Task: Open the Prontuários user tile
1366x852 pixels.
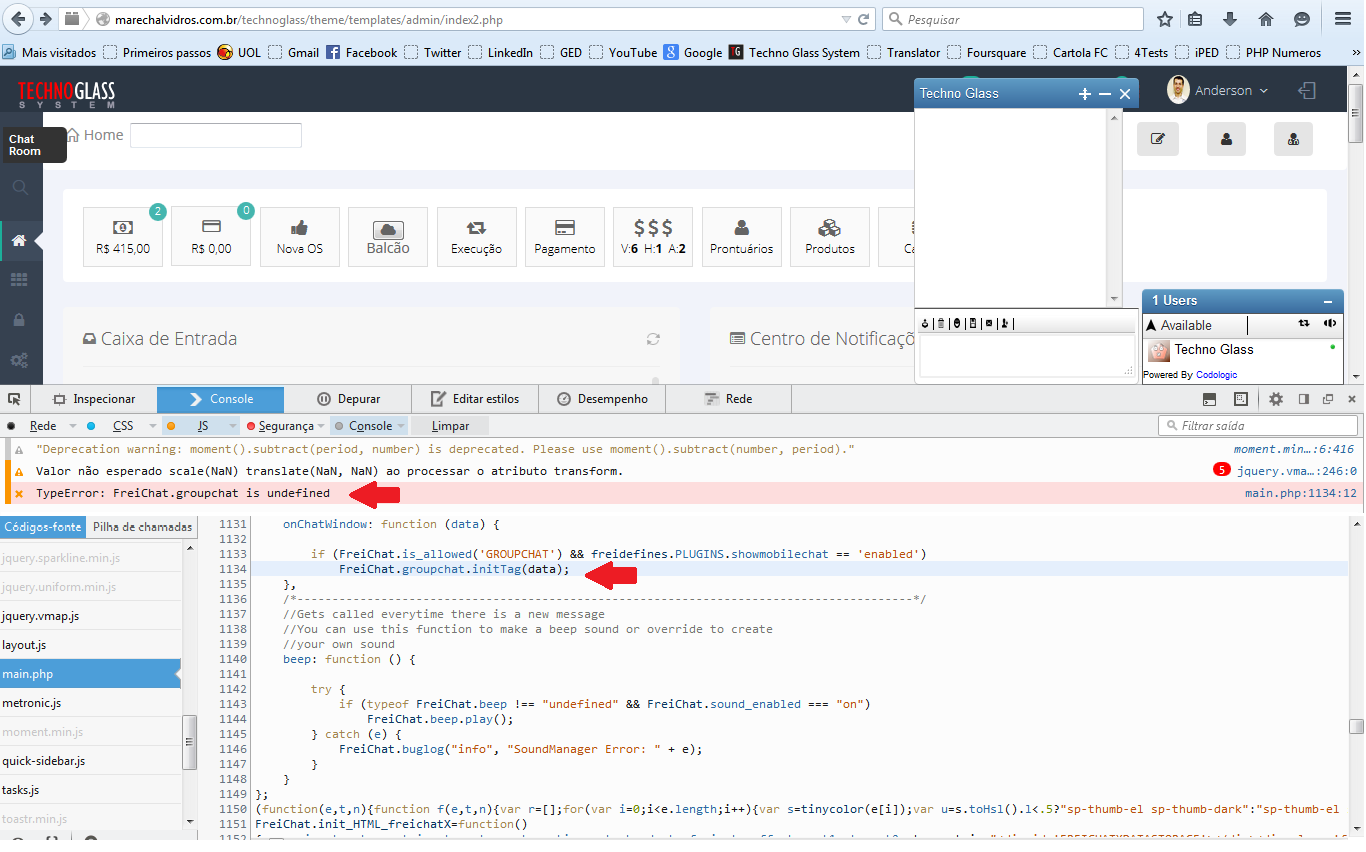Action: tap(741, 237)
